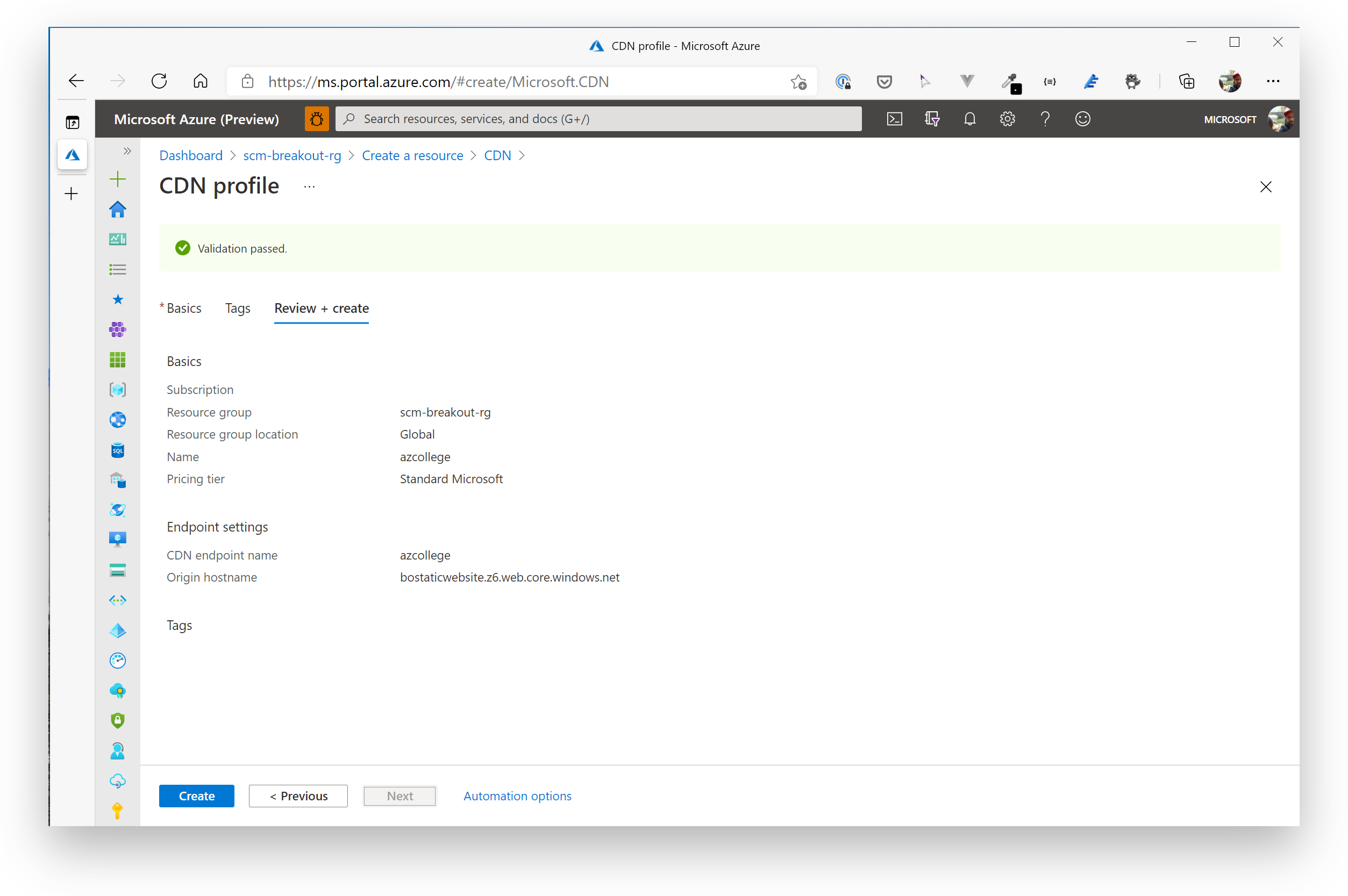Open the notifications bell

click(x=969, y=119)
